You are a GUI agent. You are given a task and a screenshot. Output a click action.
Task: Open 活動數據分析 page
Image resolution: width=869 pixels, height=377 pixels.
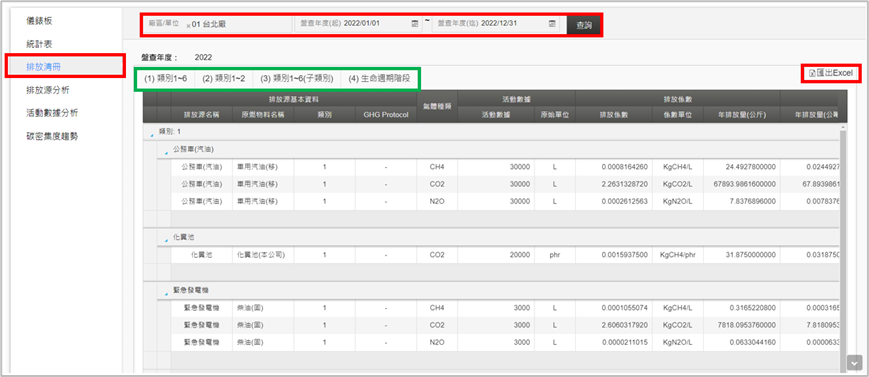click(52, 113)
